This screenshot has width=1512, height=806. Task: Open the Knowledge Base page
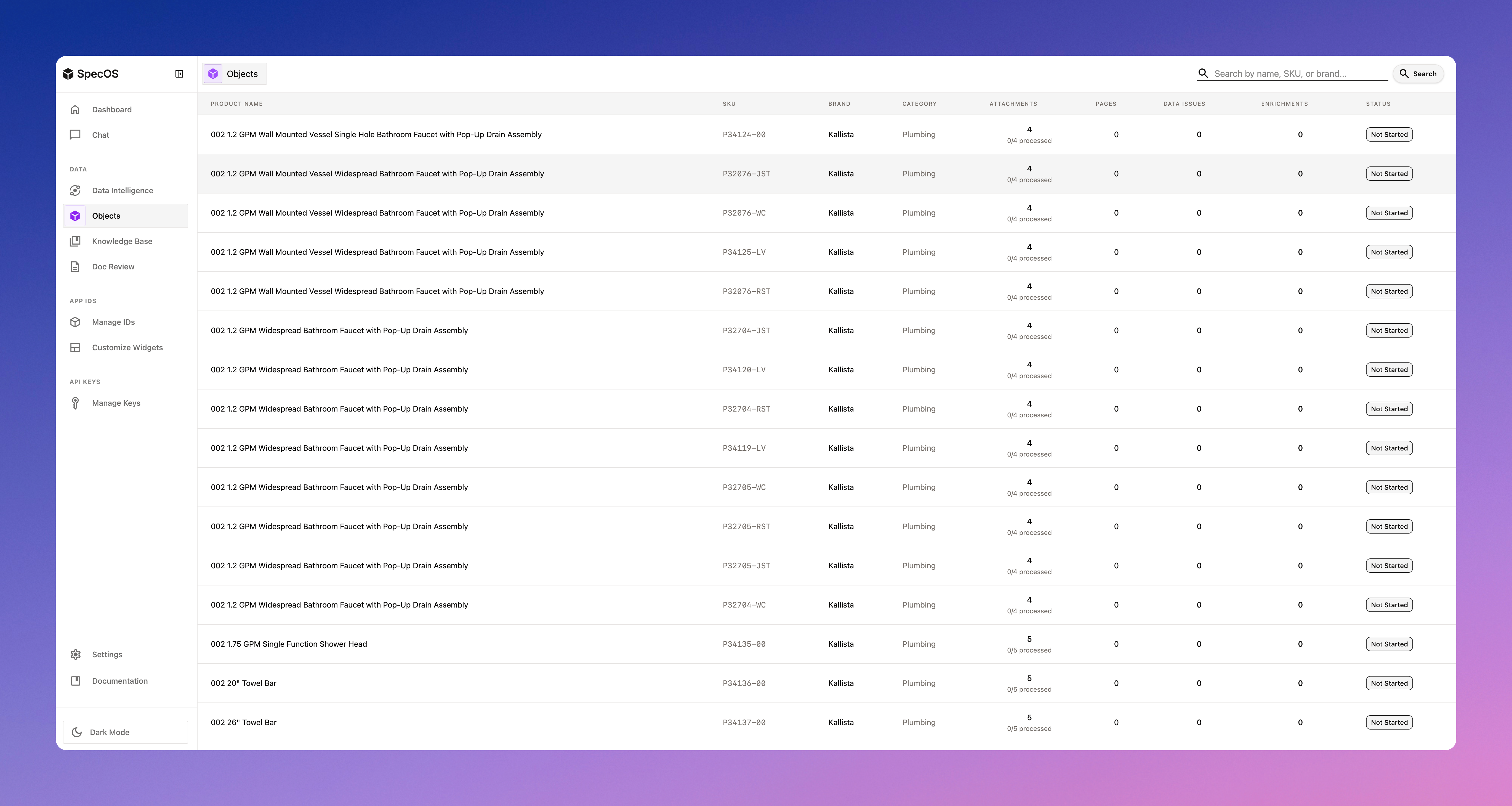click(121, 241)
